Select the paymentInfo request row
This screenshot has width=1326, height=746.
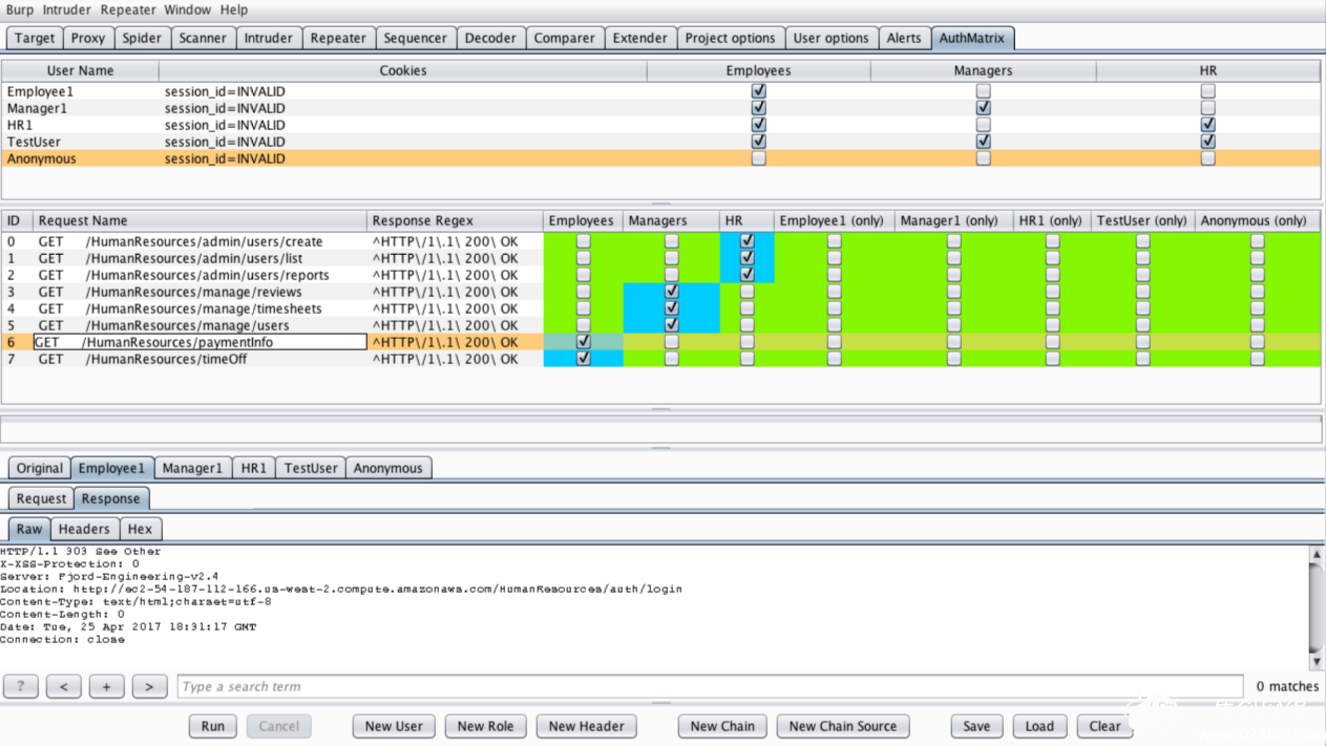(x=661, y=342)
